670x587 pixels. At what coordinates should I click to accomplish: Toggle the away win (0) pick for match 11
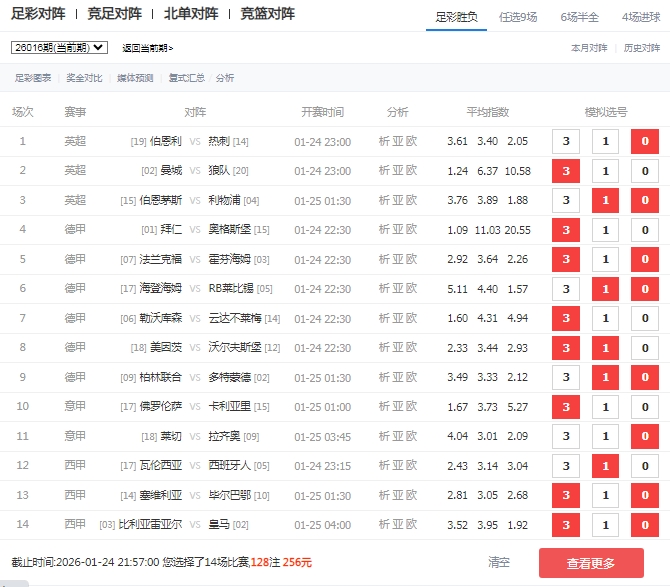click(x=645, y=437)
